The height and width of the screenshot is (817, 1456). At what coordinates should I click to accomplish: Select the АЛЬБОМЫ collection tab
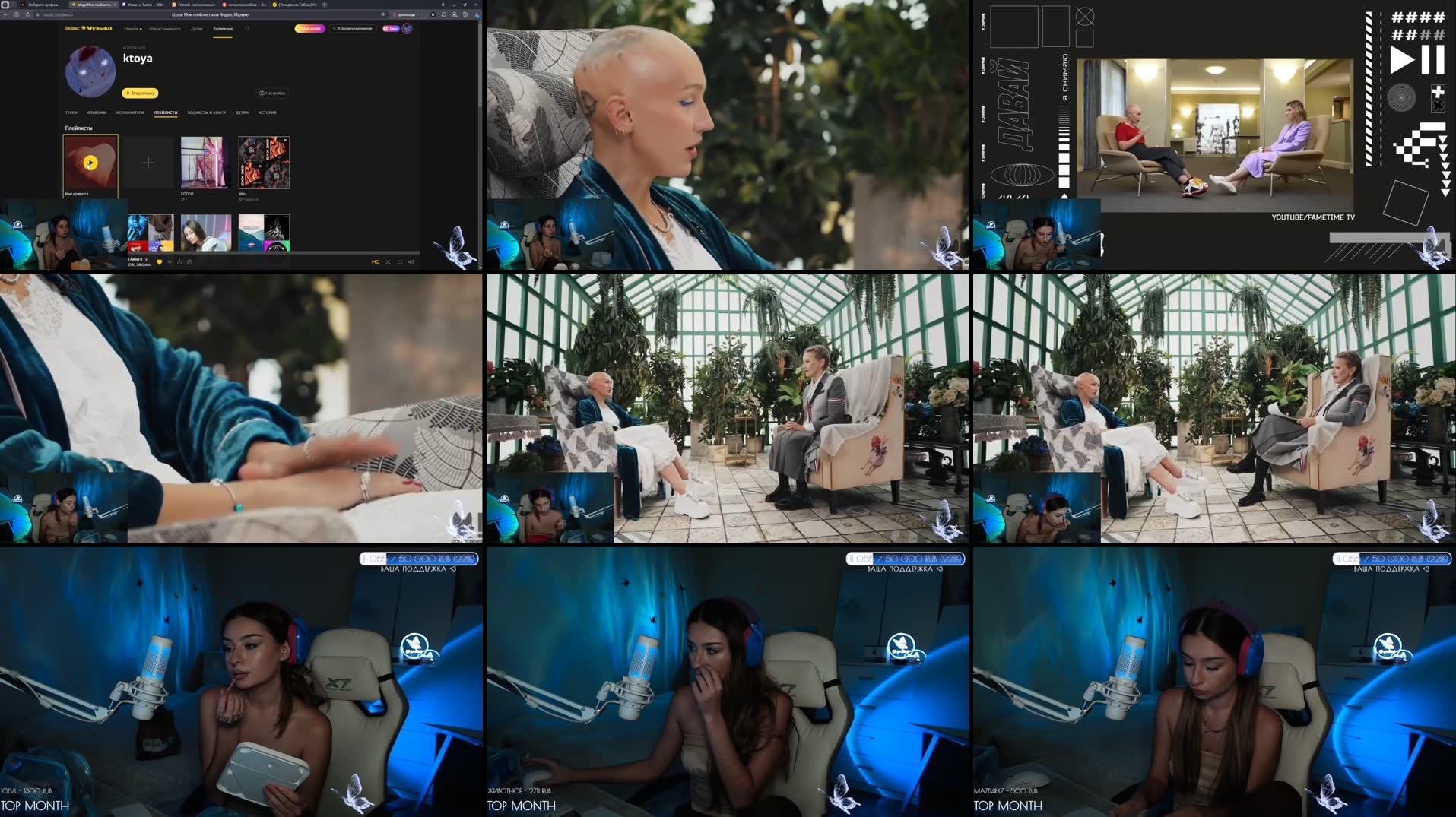click(97, 112)
